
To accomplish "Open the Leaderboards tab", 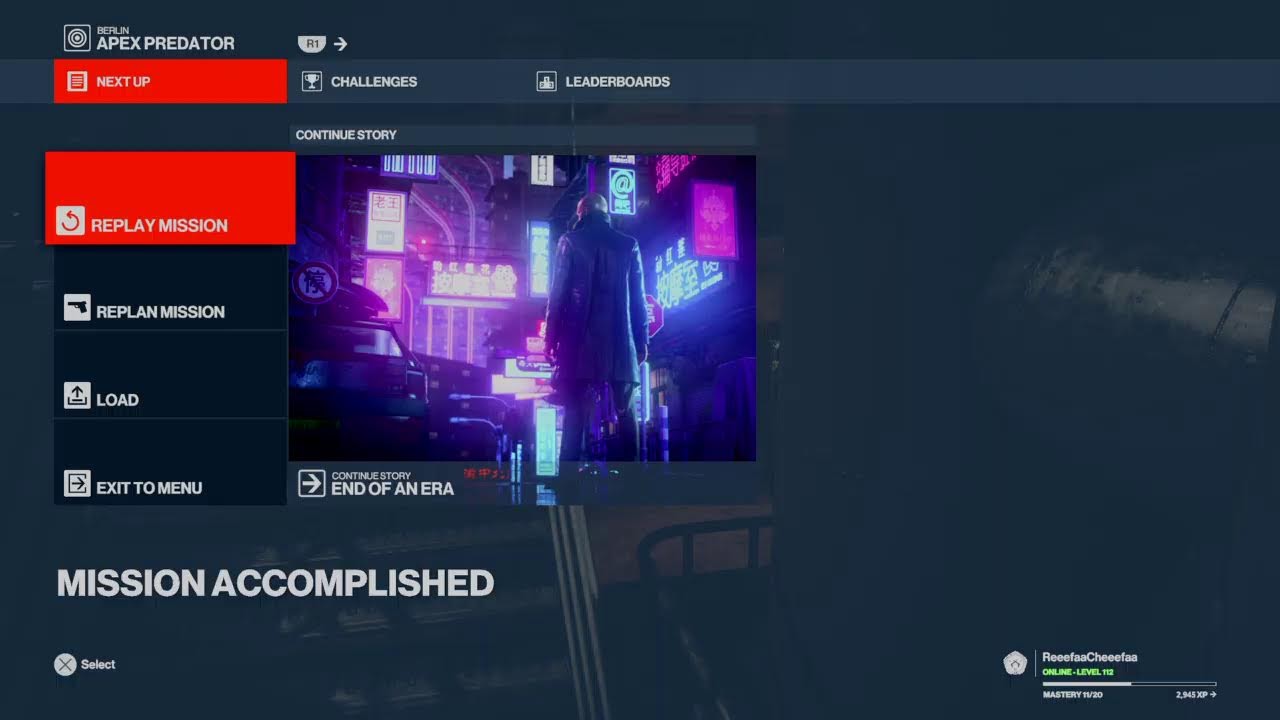I will point(603,81).
